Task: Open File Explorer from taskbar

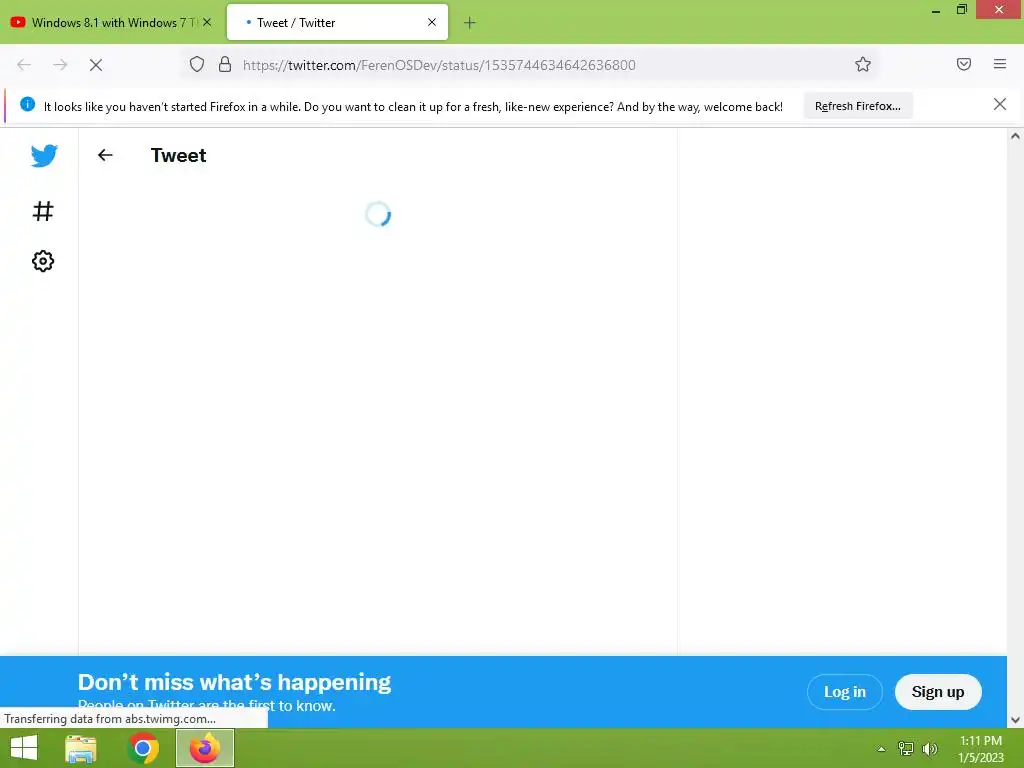Action: 80,748
